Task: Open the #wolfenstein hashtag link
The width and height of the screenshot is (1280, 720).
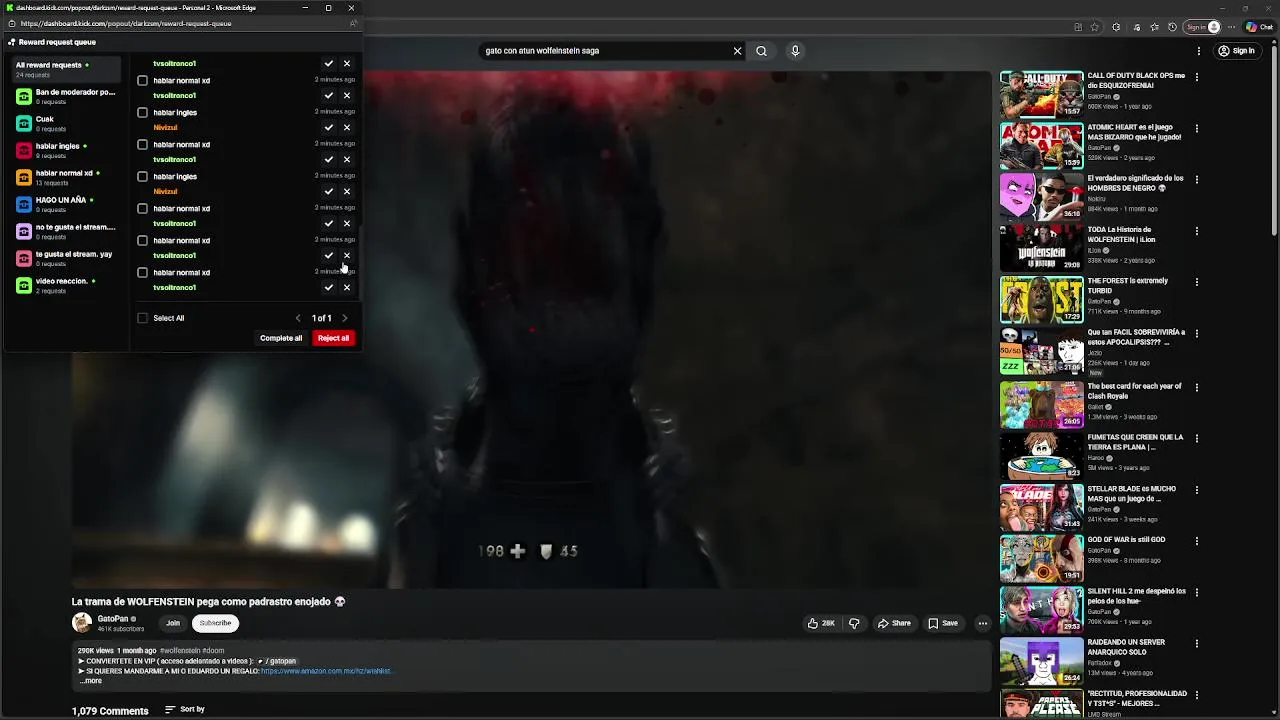Action: (180, 651)
